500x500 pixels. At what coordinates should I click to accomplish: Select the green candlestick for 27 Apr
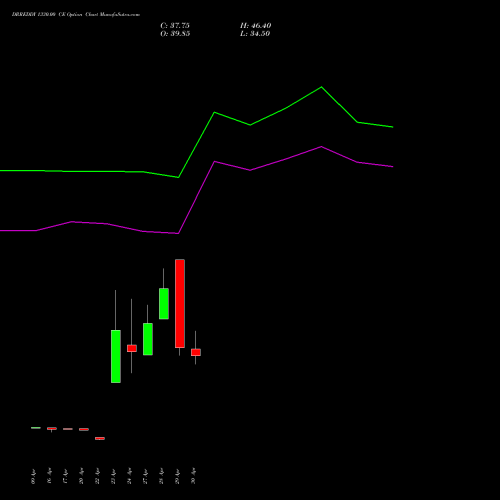click(148, 339)
